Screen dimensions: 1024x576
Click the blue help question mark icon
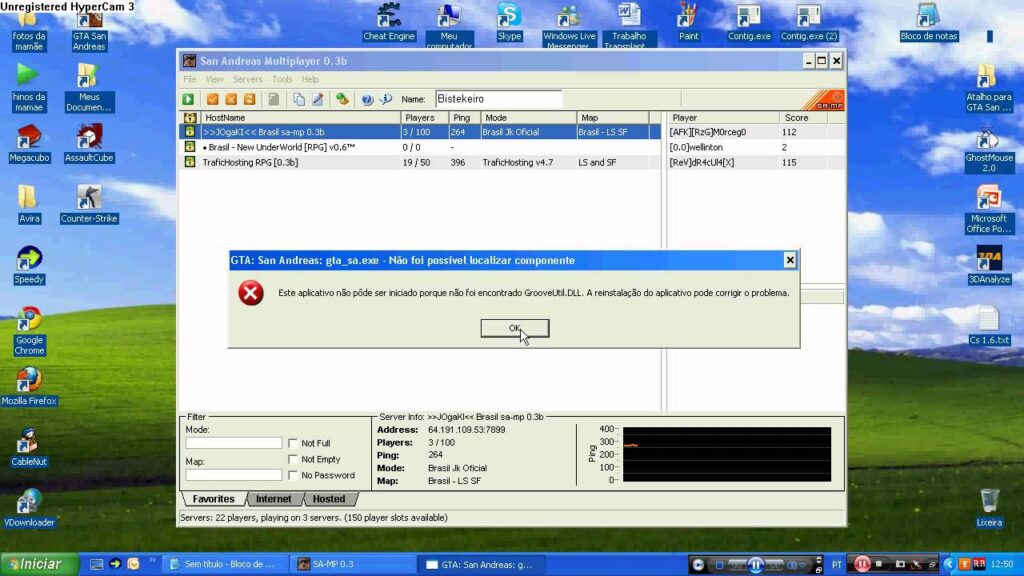pos(367,99)
